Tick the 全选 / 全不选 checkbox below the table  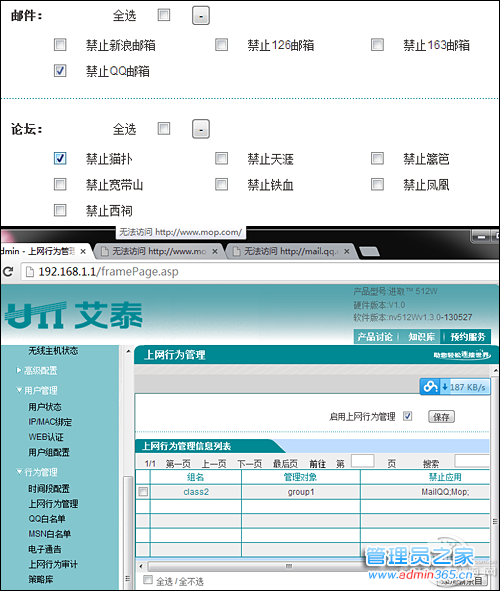(x=148, y=580)
